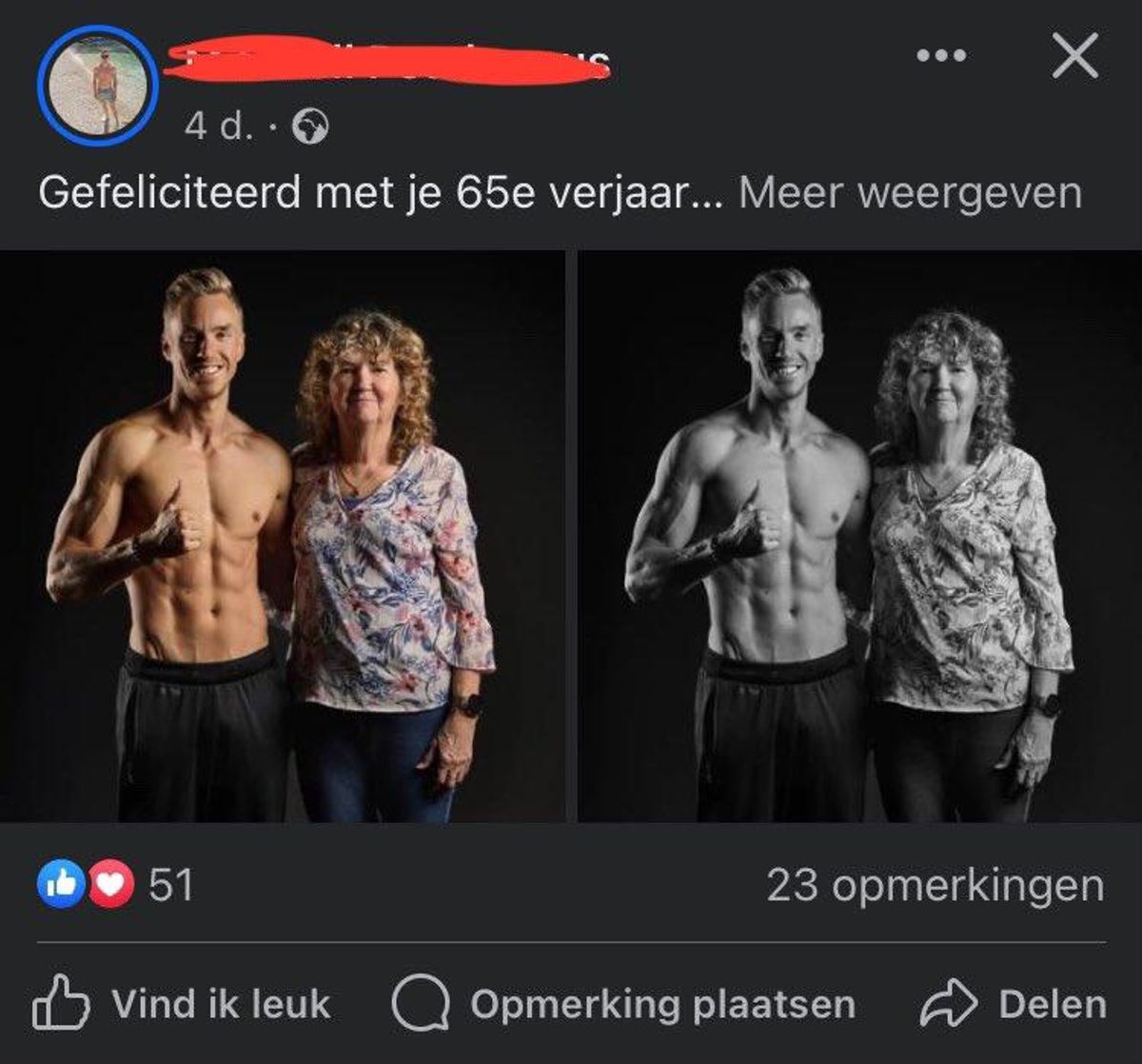View the 23 opmerkingen comments
The image size is (1142, 1064).
[x=935, y=886]
